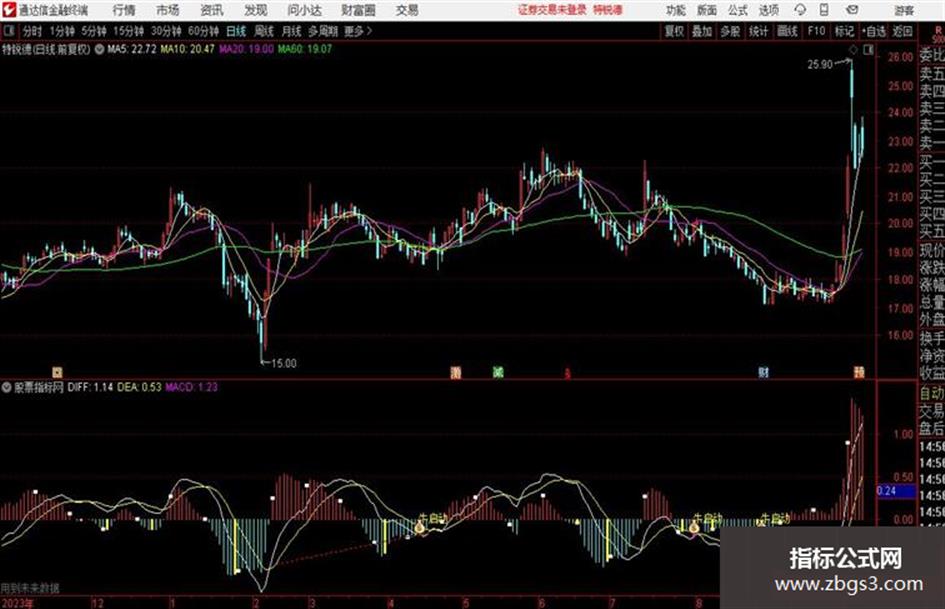The height and width of the screenshot is (609, 945).
Task: Click the mobile phone icon
Action: pyautogui.click(x=824, y=10)
